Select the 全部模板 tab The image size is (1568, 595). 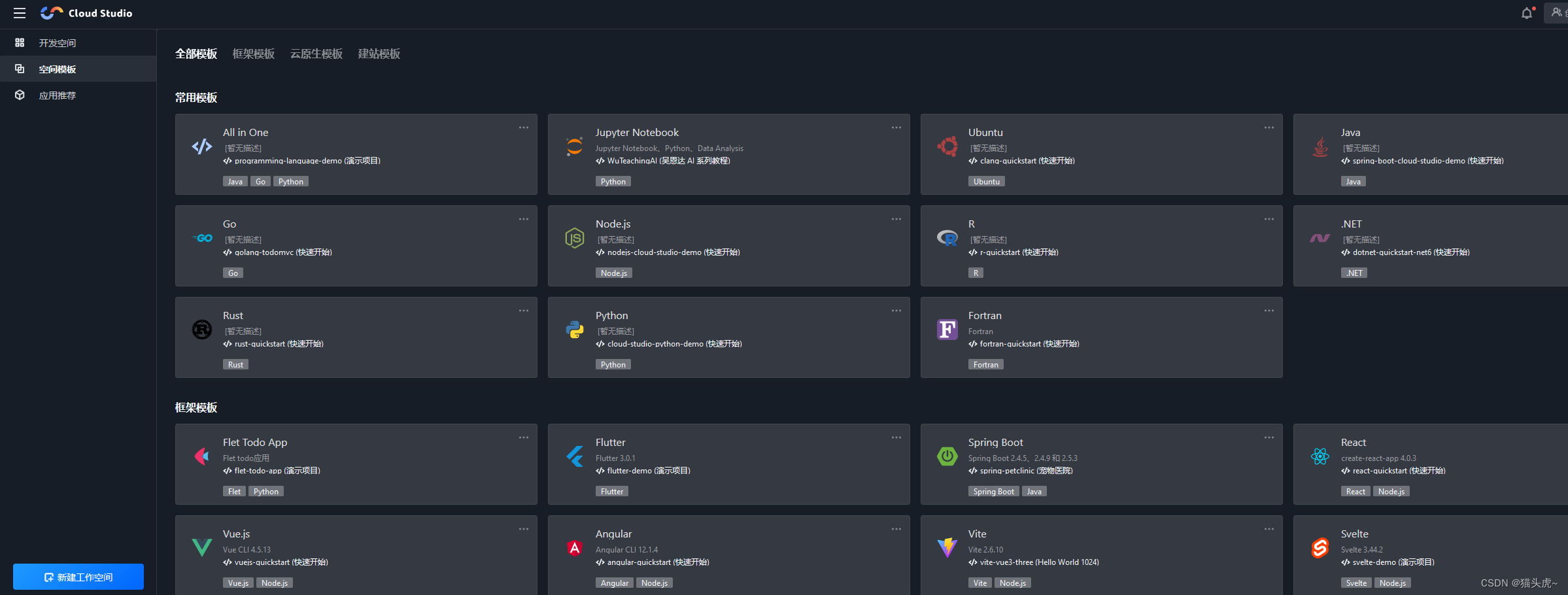click(x=196, y=54)
